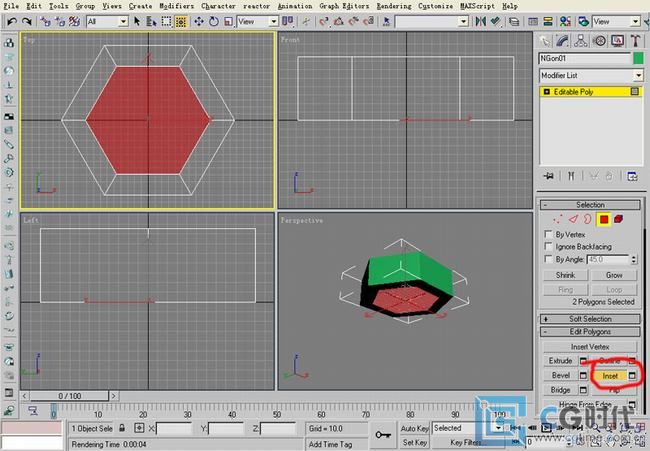Image resolution: width=650 pixels, height=451 pixels.
Task: Expand Editable Poly sub-object tree
Action: pos(546,92)
